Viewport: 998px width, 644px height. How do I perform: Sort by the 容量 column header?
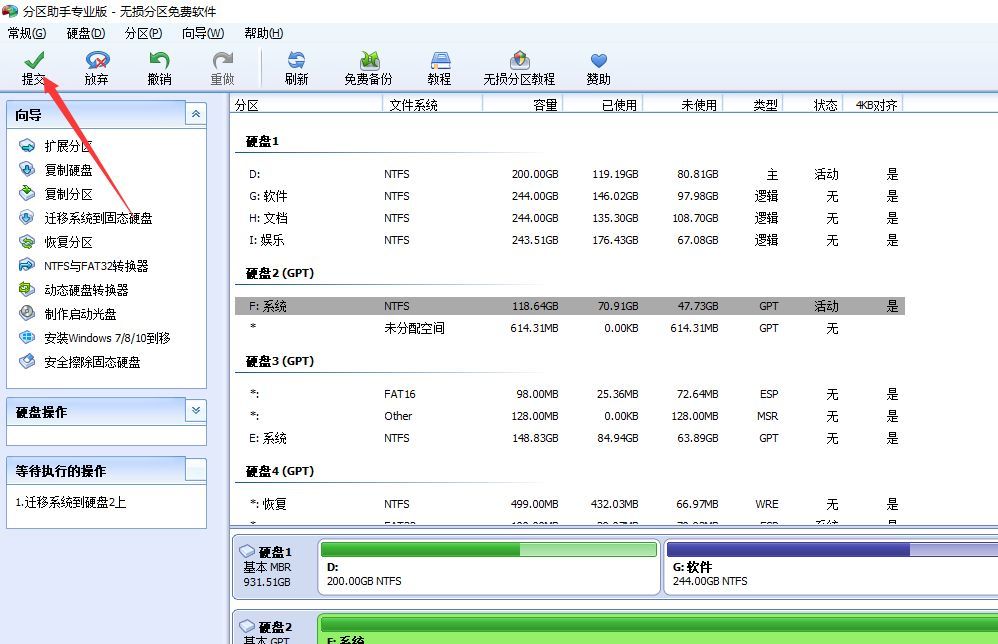[x=523, y=104]
